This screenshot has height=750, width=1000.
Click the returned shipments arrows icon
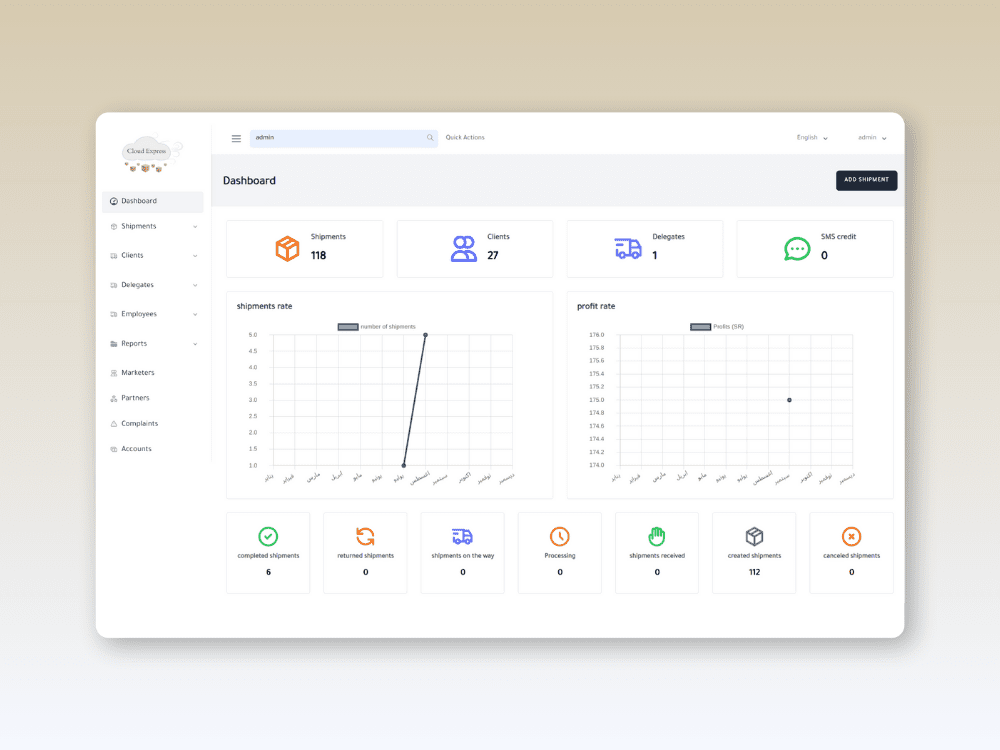point(365,536)
